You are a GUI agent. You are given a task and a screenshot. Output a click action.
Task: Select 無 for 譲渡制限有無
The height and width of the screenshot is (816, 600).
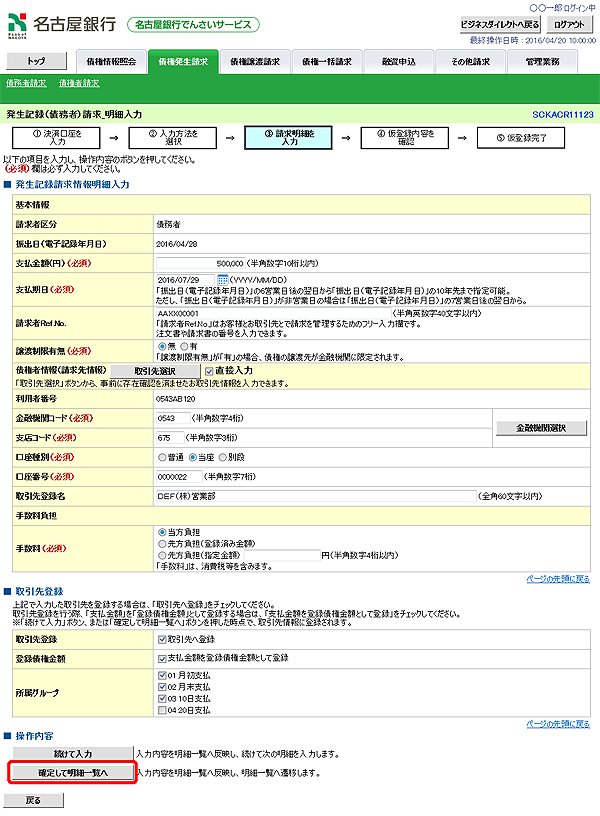[162, 346]
